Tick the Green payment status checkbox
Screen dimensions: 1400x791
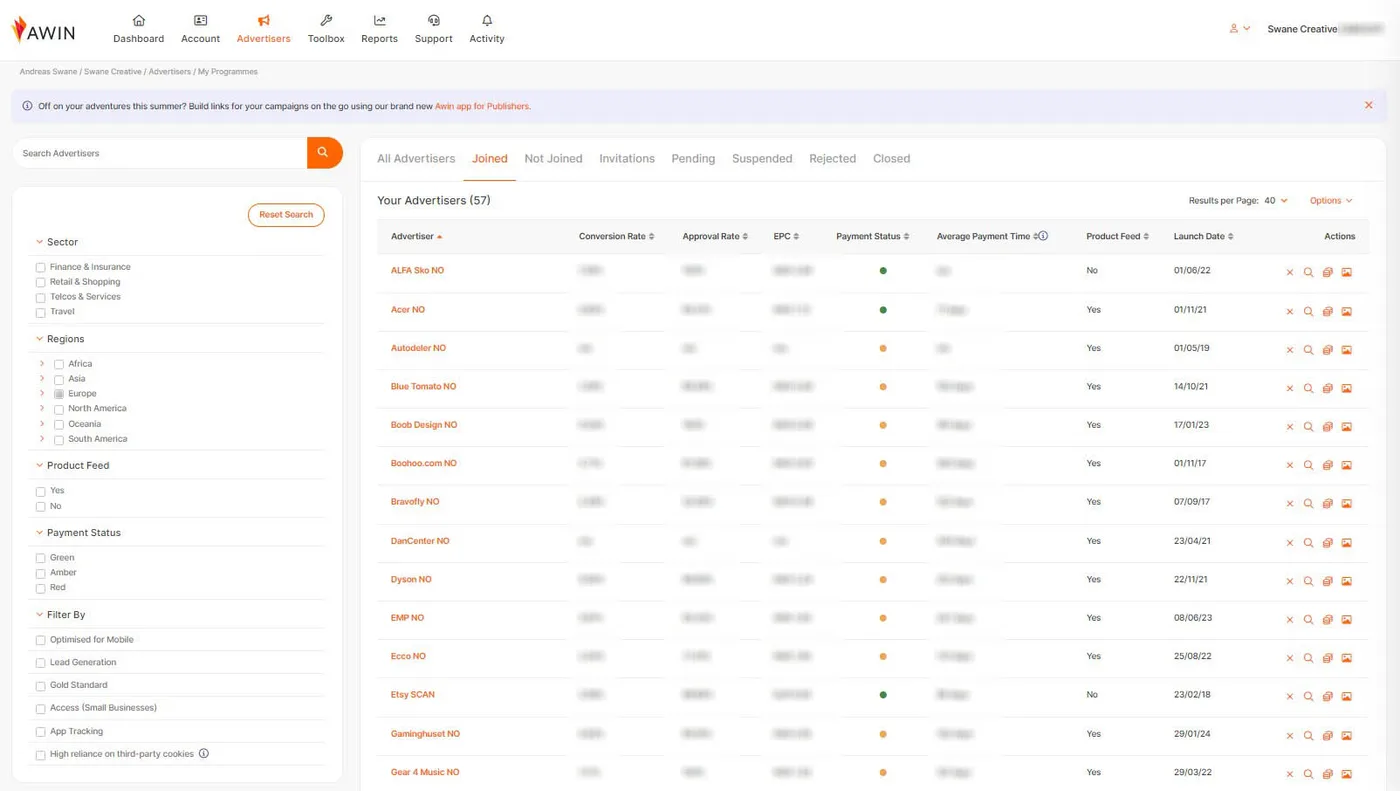40,559
